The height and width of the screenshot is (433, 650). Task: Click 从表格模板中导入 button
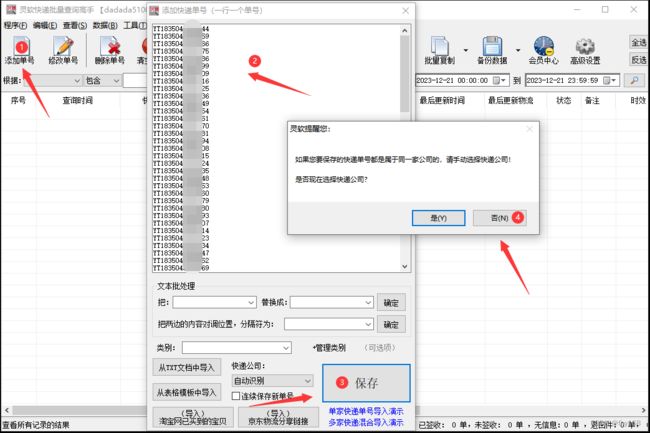pos(187,392)
